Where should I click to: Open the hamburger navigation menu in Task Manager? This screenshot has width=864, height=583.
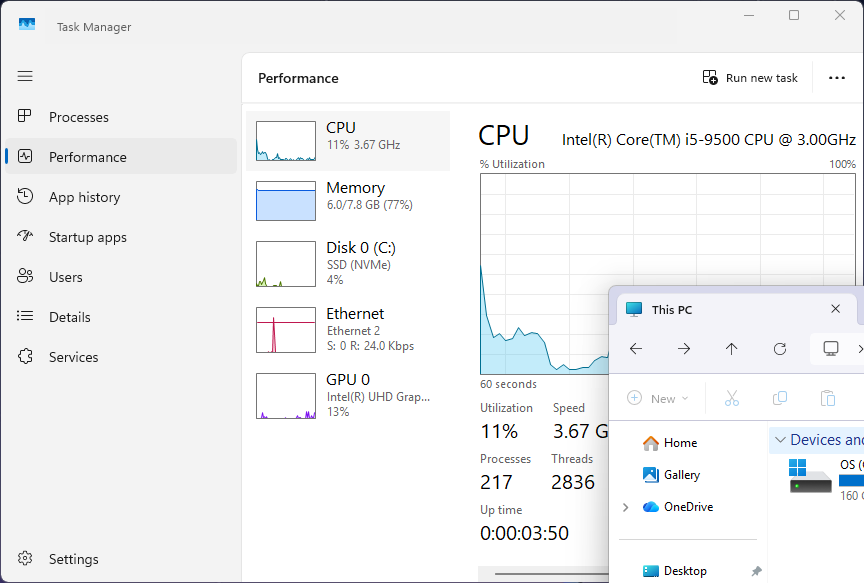25,76
